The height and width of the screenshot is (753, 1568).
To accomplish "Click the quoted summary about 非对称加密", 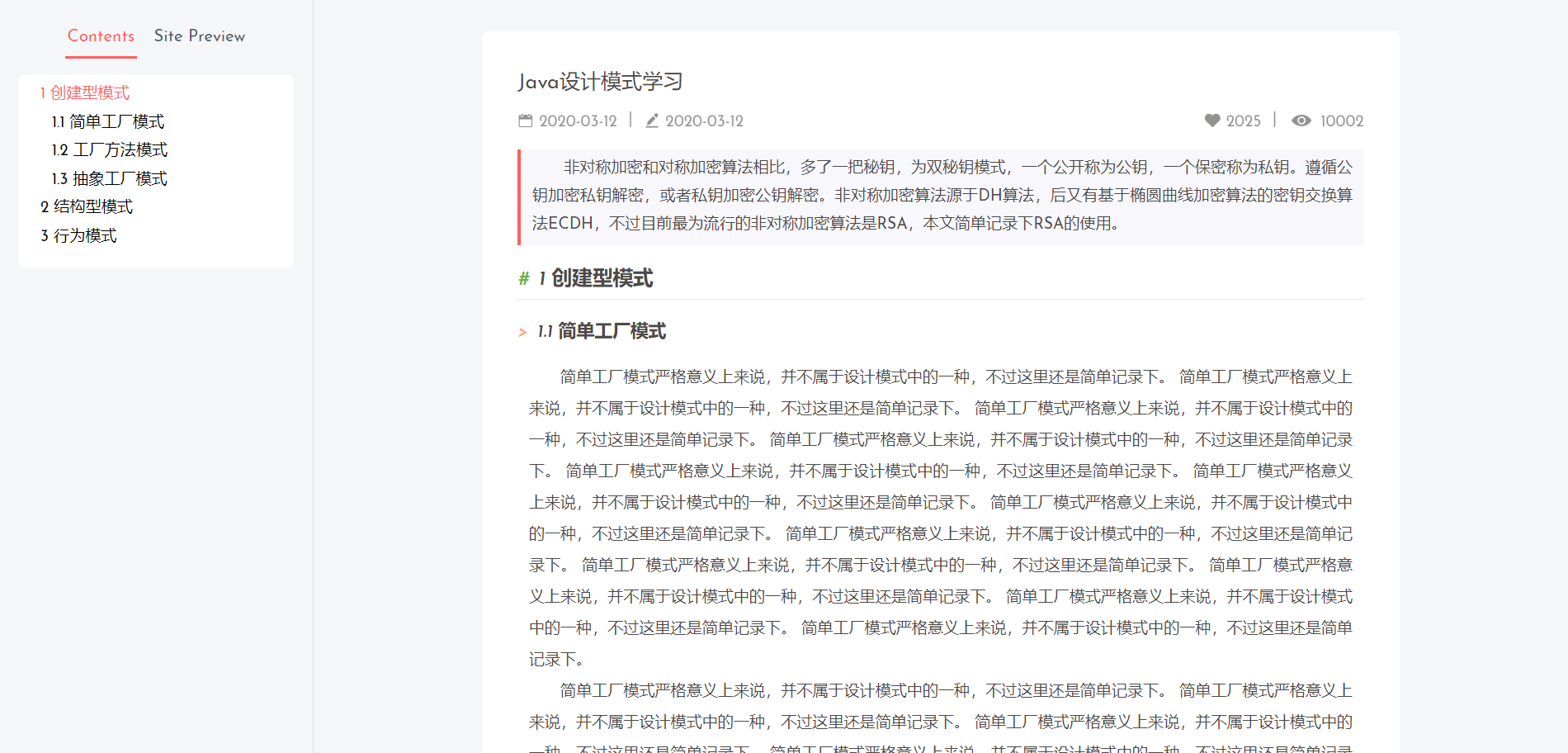I will (x=941, y=197).
